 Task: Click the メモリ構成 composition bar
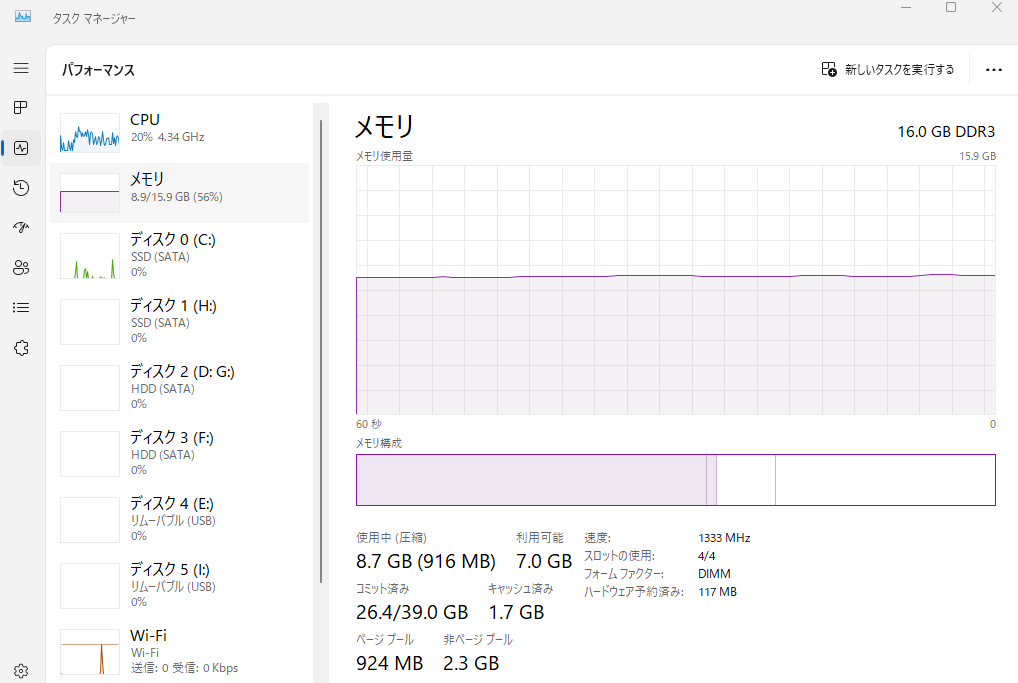675,480
